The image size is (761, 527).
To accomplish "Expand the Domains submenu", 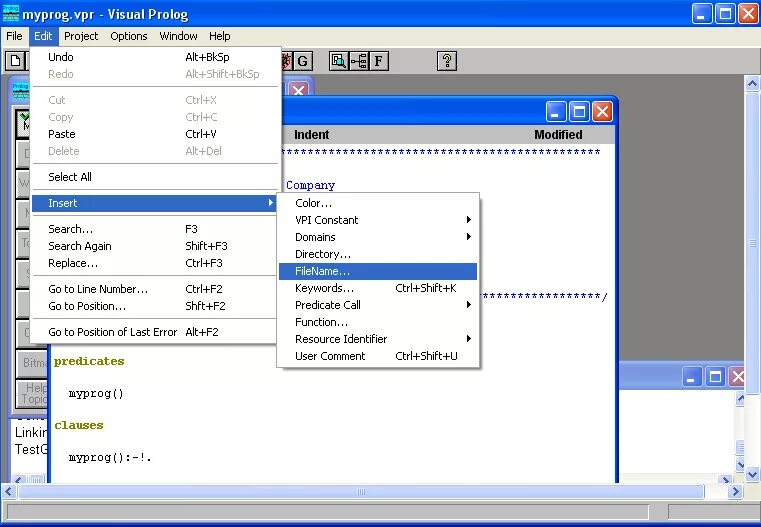I will point(378,237).
